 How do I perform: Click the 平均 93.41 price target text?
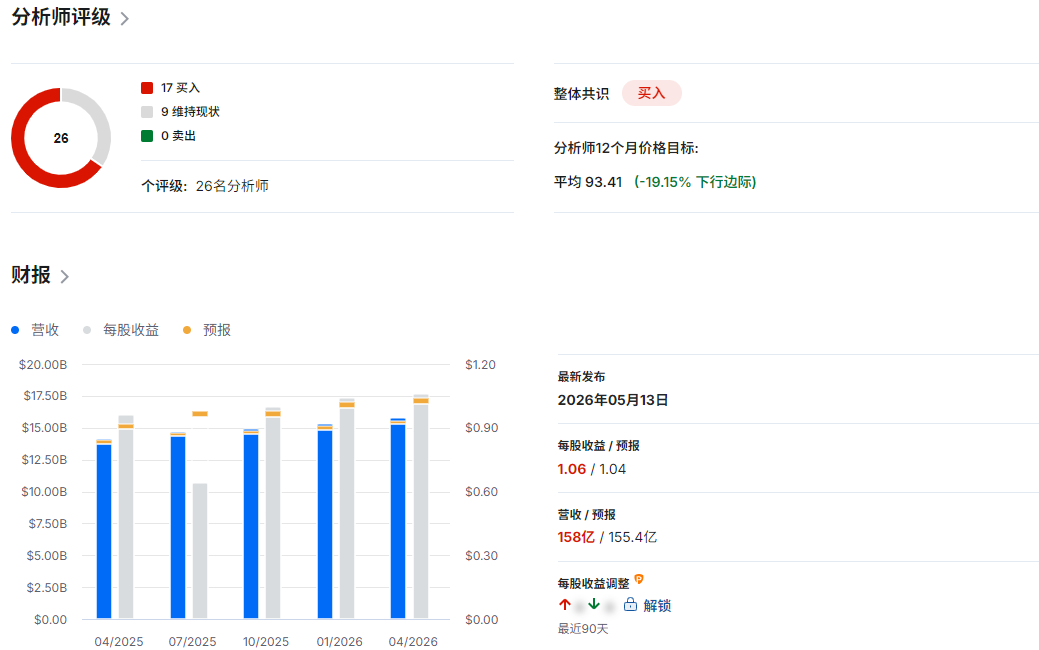[x=588, y=182]
